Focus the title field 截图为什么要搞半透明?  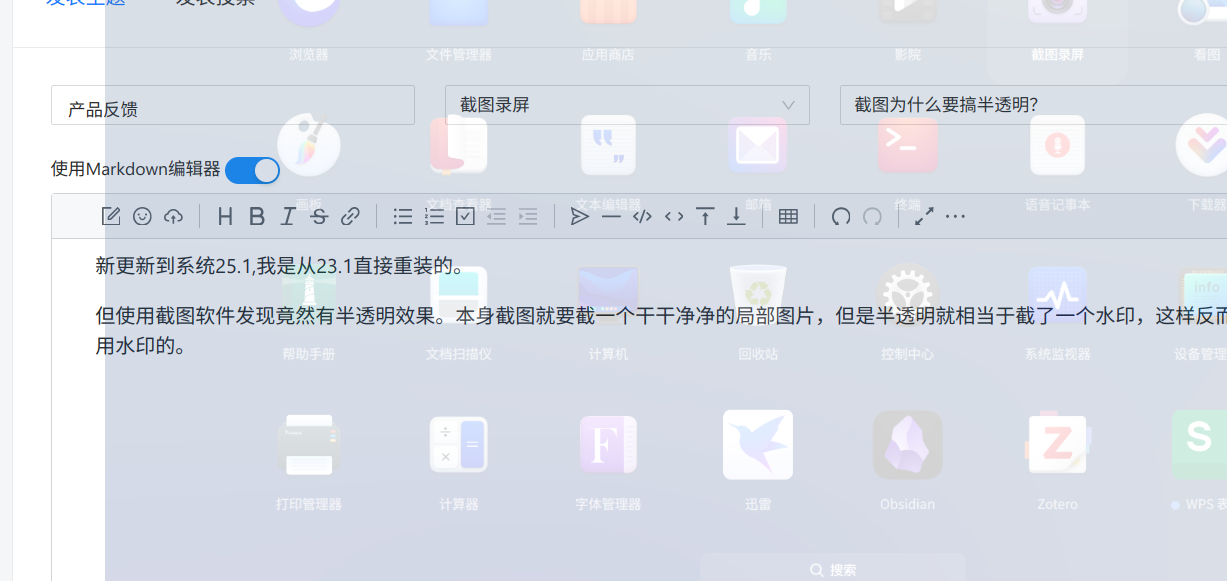tap(1033, 105)
